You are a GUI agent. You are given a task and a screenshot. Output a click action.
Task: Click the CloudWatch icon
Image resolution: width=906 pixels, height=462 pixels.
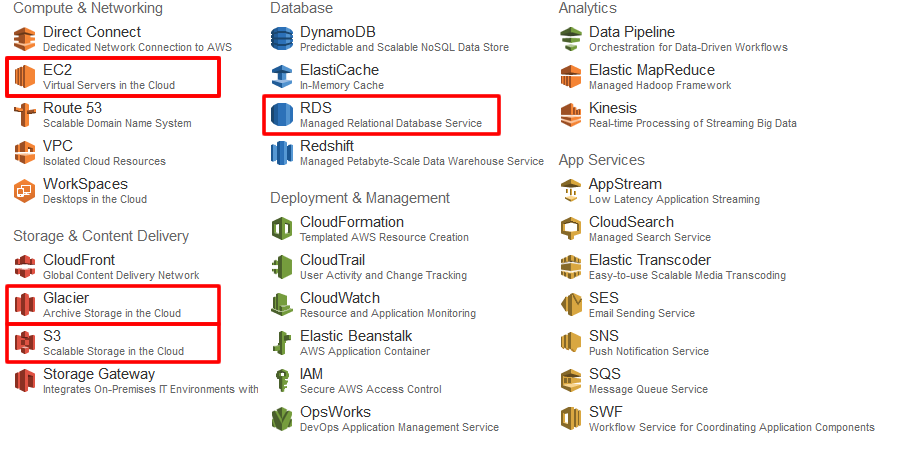point(282,305)
